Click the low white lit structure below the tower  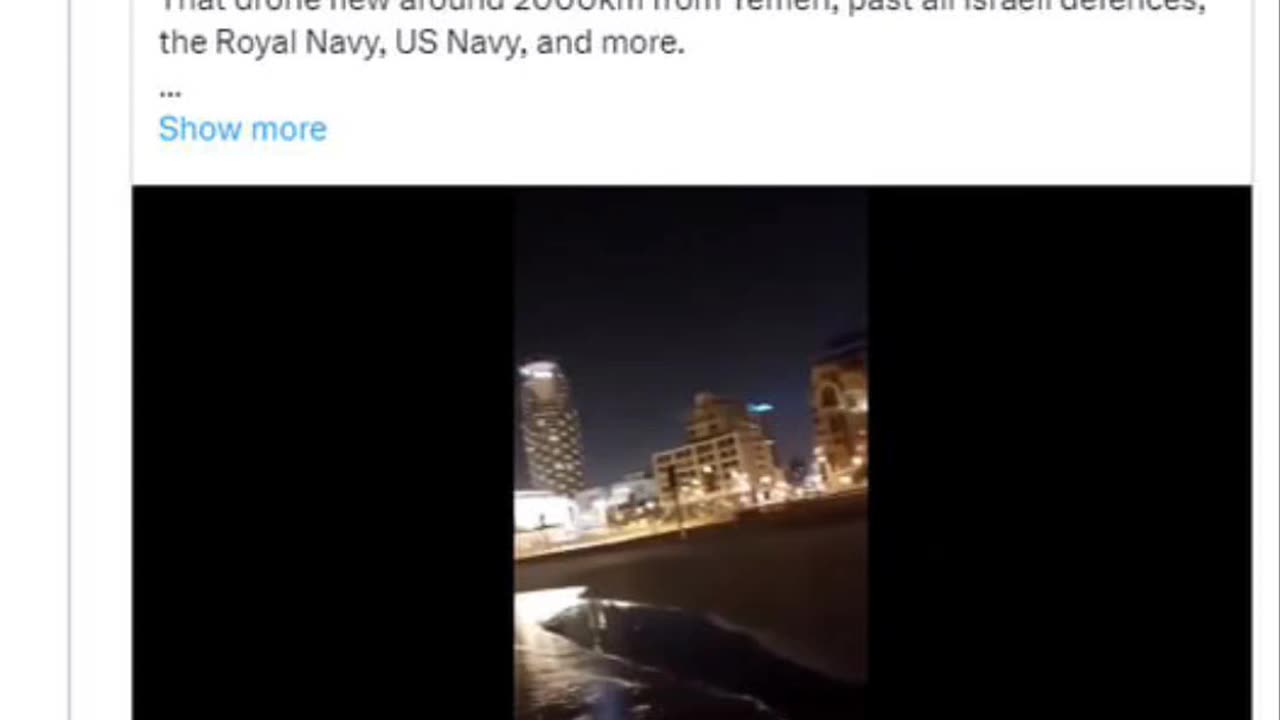pos(545,511)
